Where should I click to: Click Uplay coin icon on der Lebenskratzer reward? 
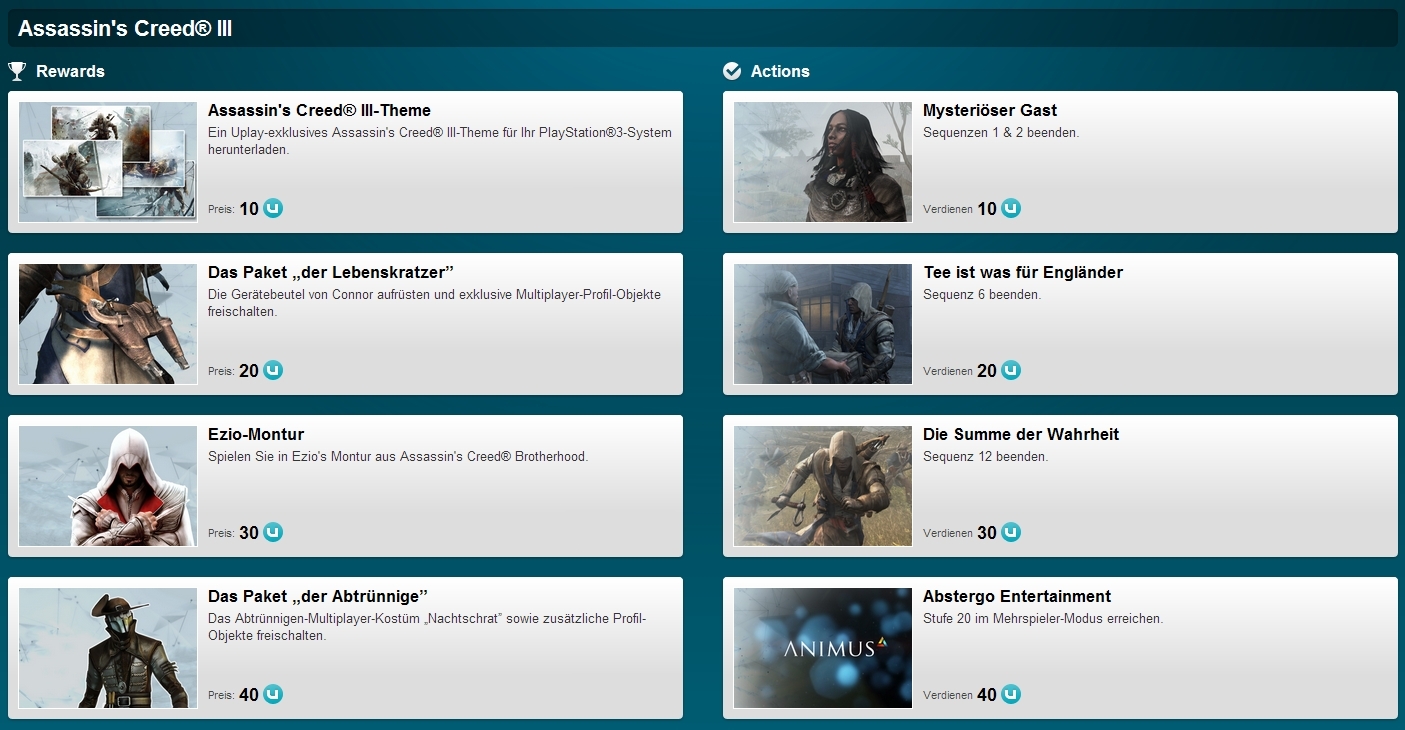(x=273, y=370)
